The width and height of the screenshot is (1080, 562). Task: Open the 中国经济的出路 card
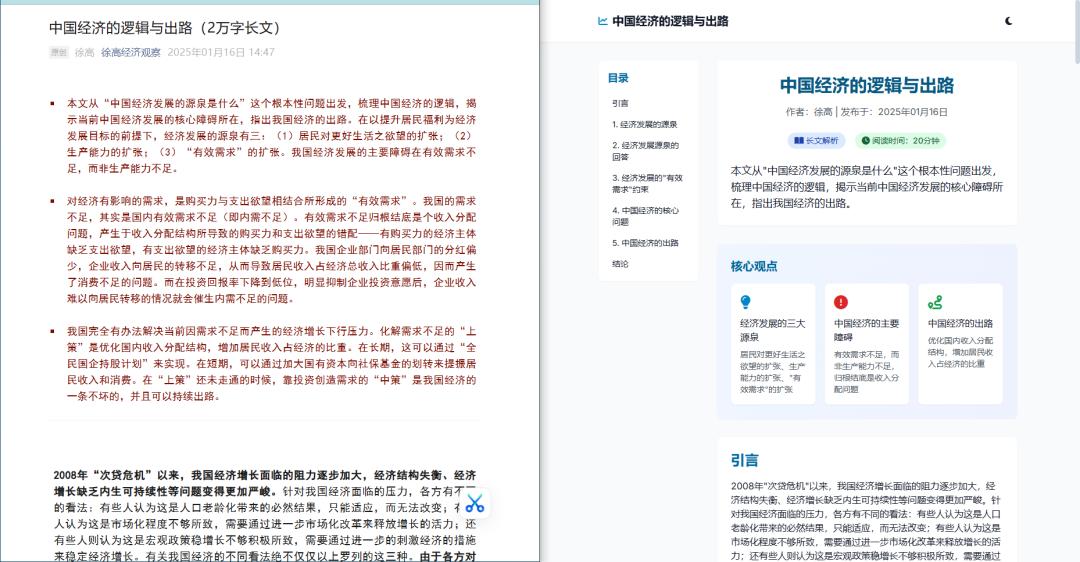tap(960, 344)
